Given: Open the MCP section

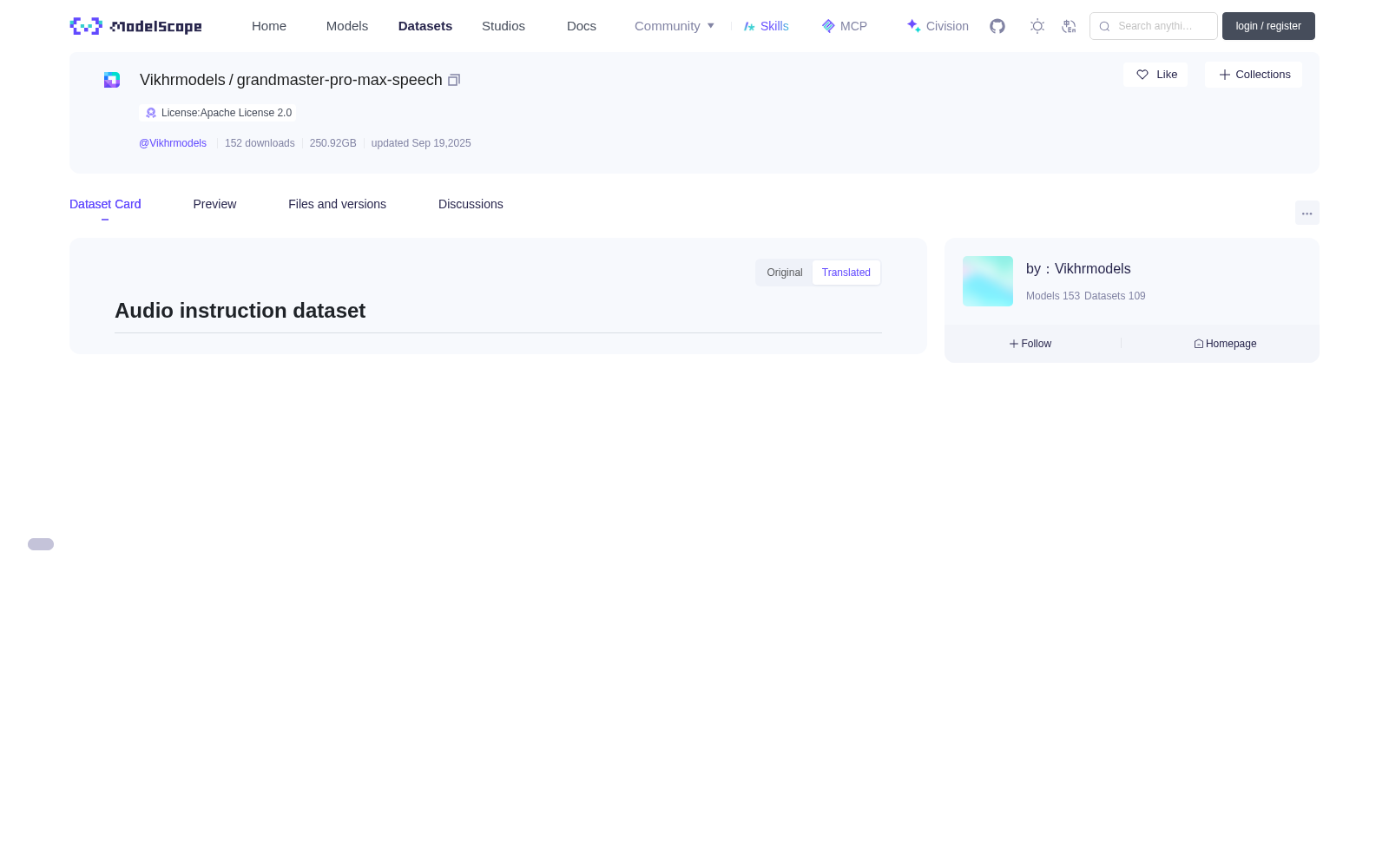Looking at the screenshot, I should [845, 26].
